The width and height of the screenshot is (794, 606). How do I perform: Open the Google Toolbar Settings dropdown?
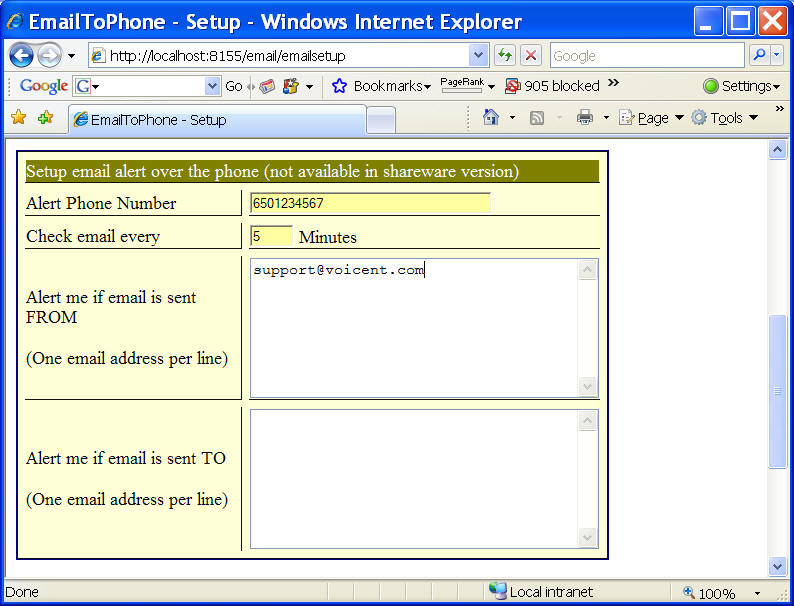pos(741,86)
